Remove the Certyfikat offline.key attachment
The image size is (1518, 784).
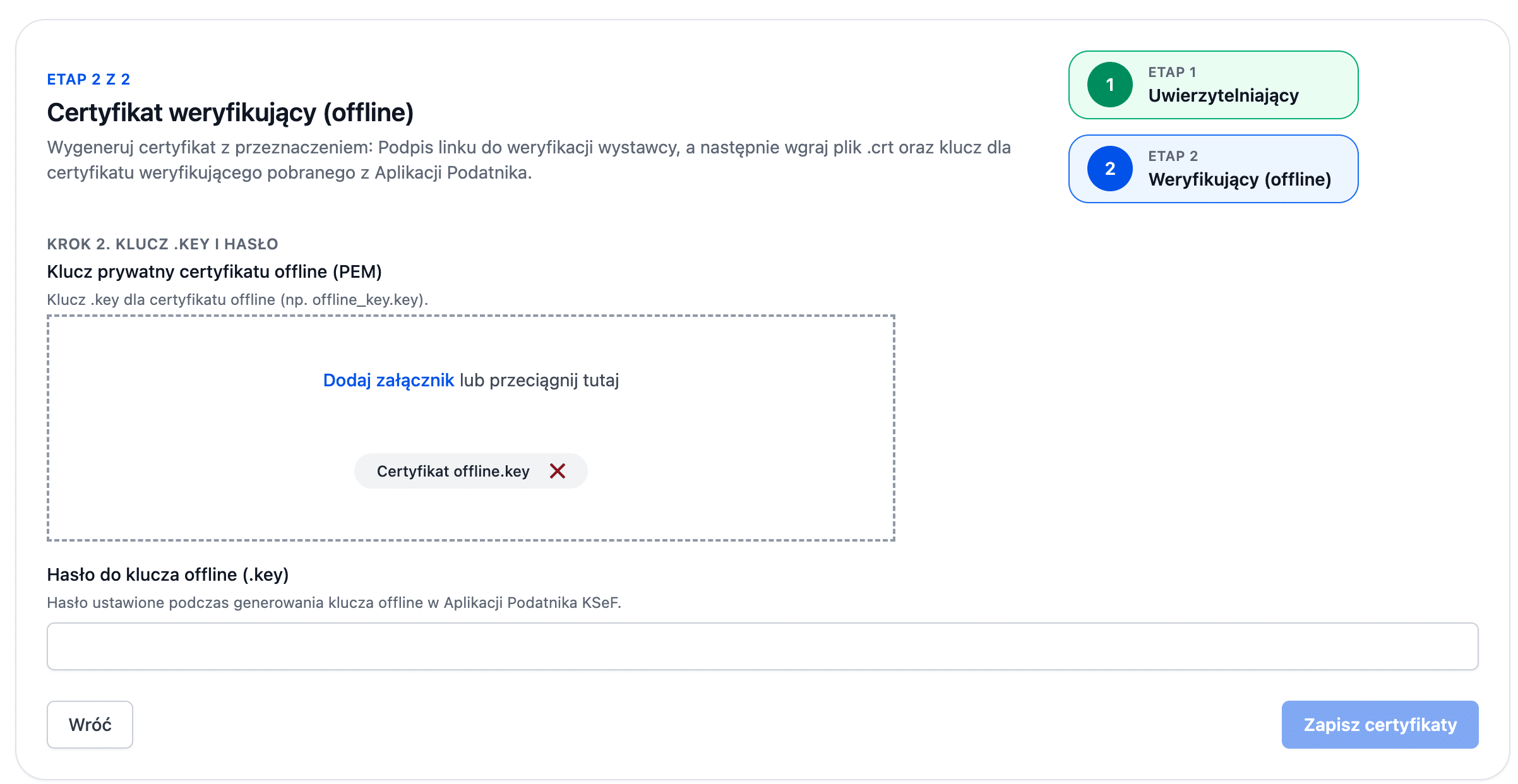point(557,471)
